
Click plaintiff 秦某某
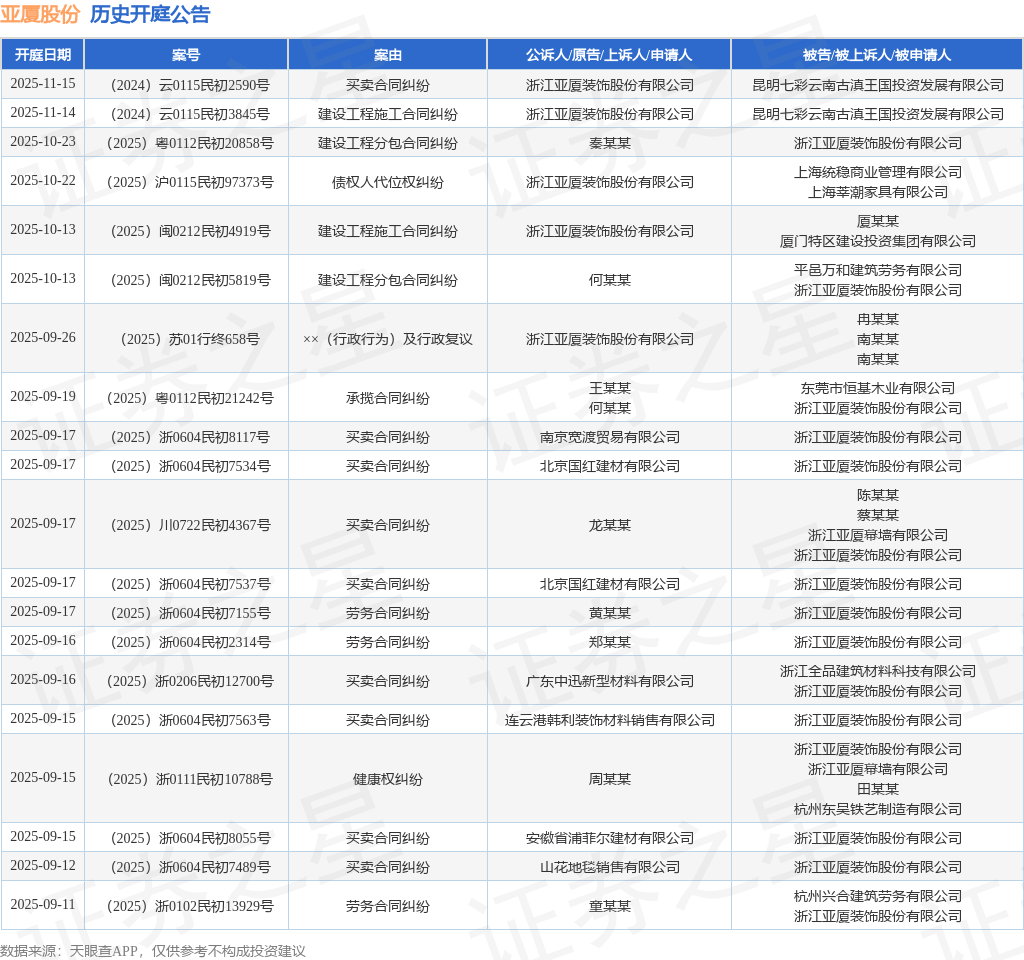[x=609, y=143]
